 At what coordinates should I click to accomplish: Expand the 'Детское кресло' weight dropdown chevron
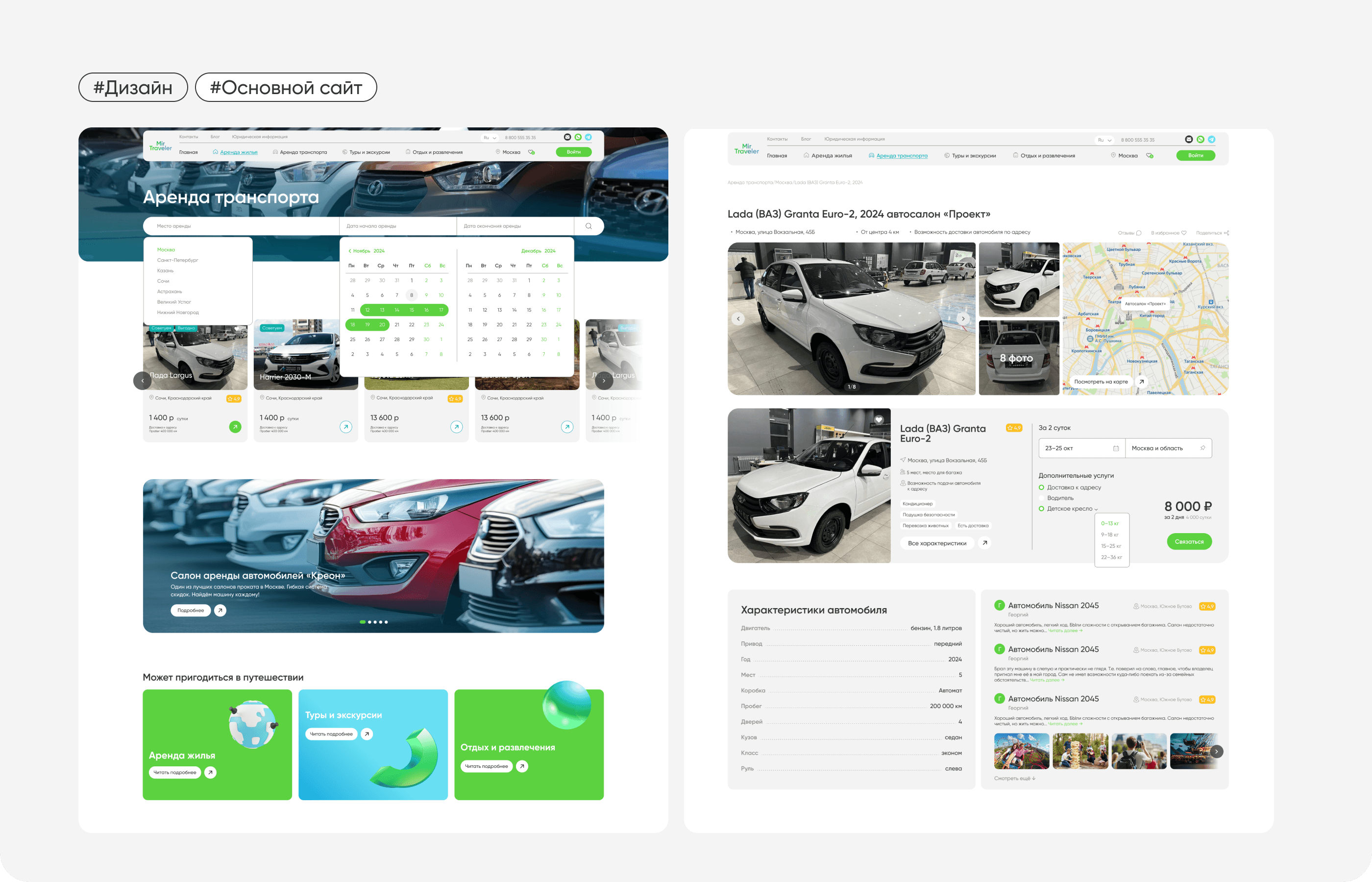point(1096,509)
